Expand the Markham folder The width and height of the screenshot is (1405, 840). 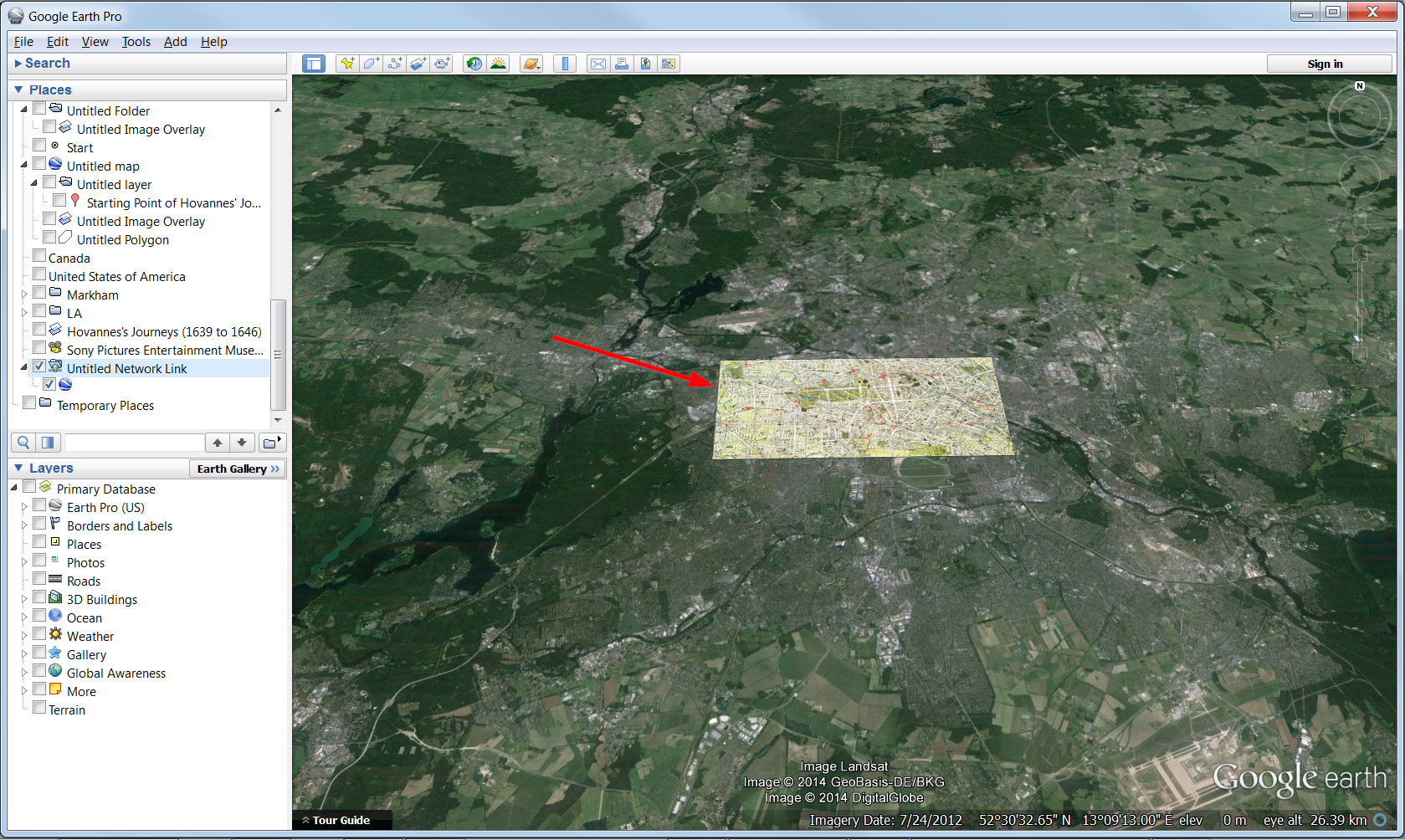[x=24, y=295]
